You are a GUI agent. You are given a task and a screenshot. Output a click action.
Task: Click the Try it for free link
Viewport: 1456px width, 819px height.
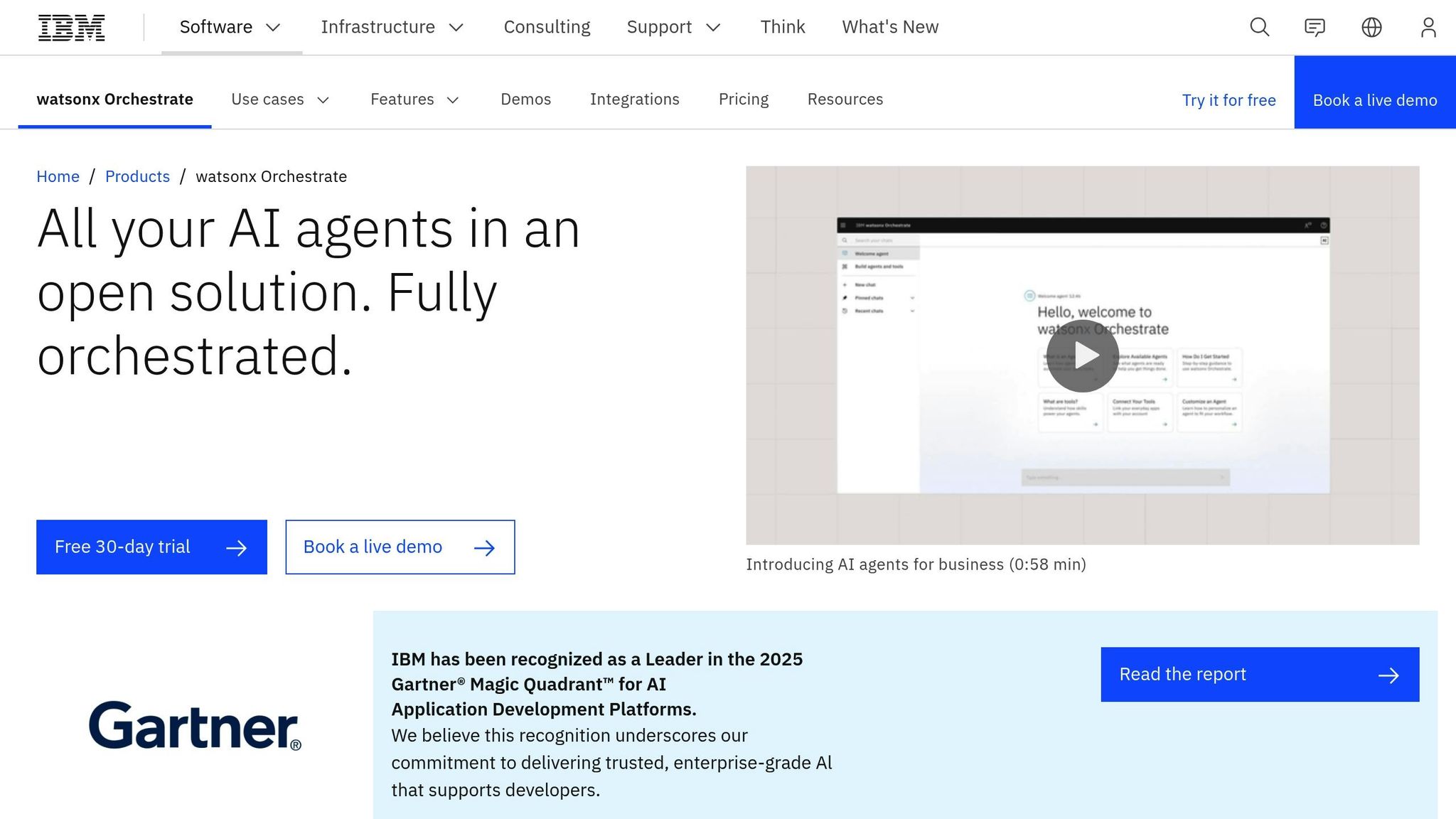click(x=1228, y=100)
